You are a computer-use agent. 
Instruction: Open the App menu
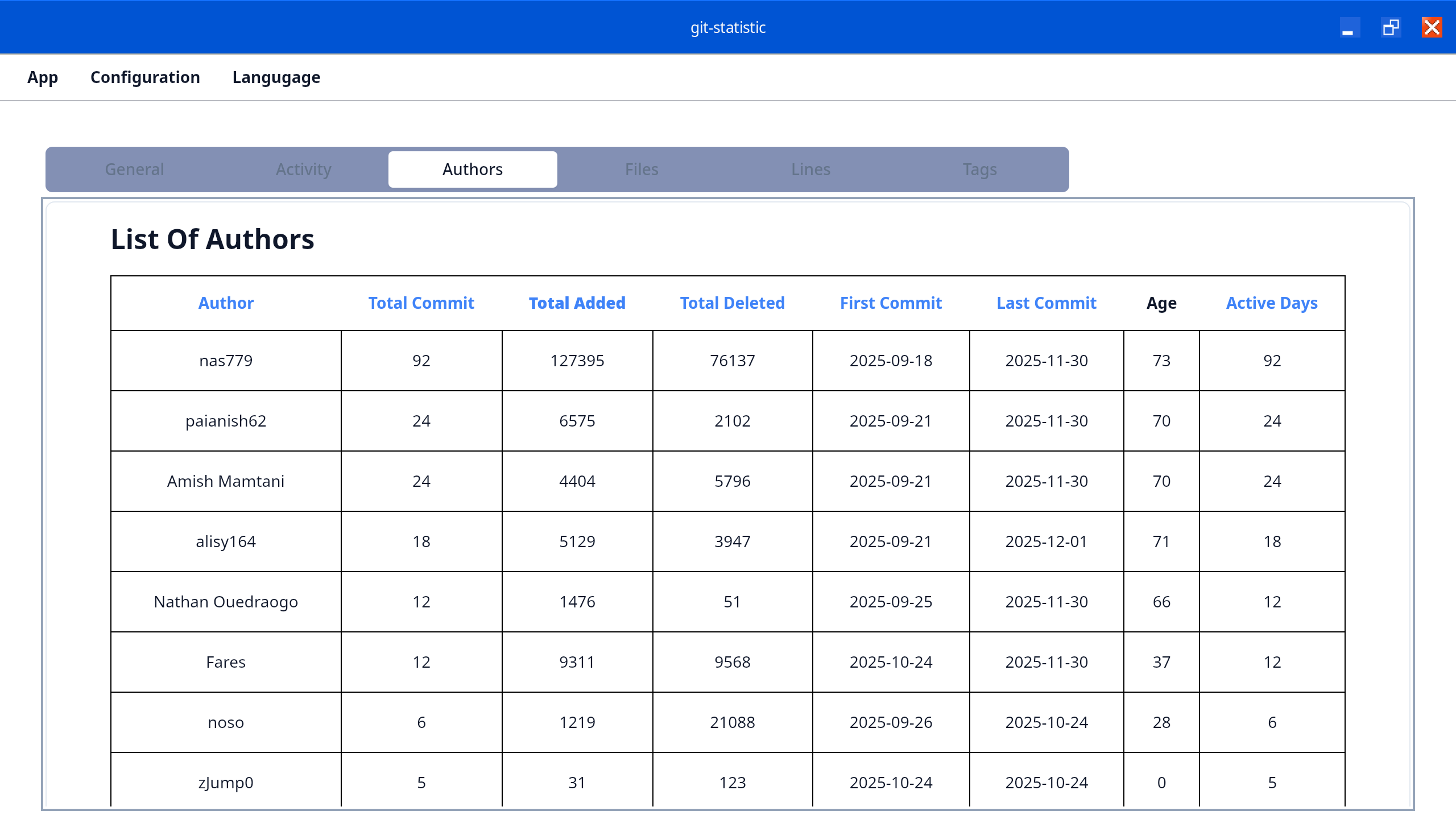click(43, 77)
